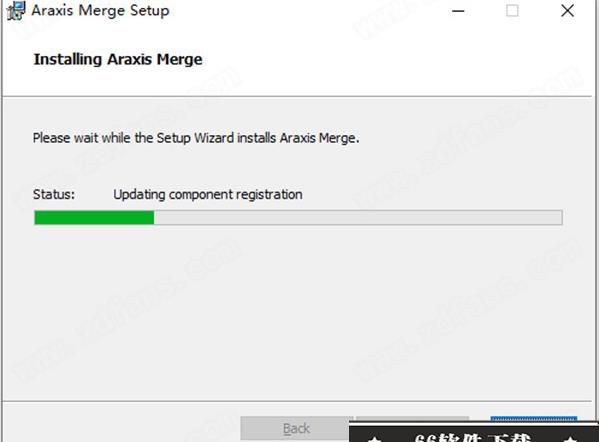Viewport: 599px width, 442px height.
Task: Click the 66软件下载 banner text
Action: click(x=473, y=437)
